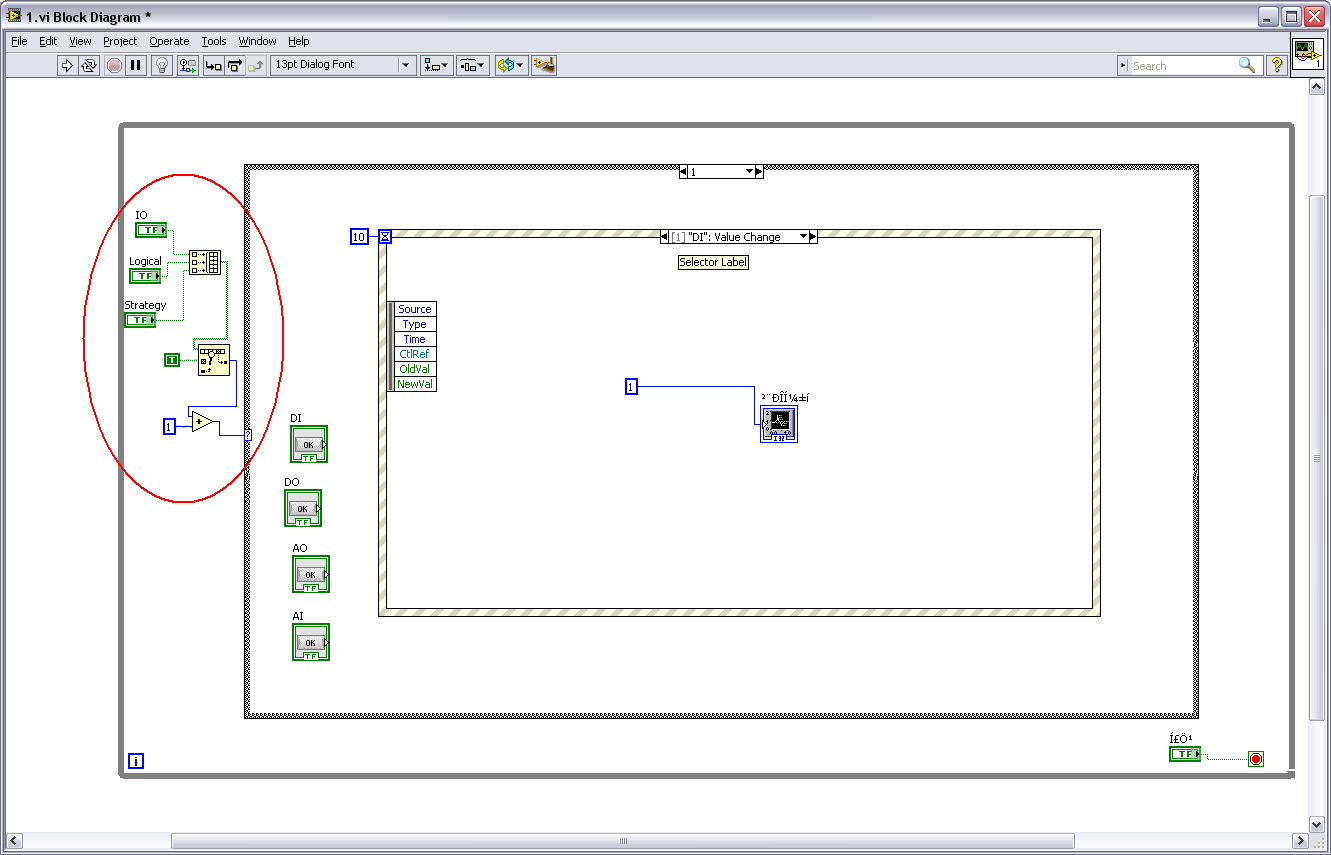Click the Run Continuously button

pyautogui.click(x=89, y=65)
